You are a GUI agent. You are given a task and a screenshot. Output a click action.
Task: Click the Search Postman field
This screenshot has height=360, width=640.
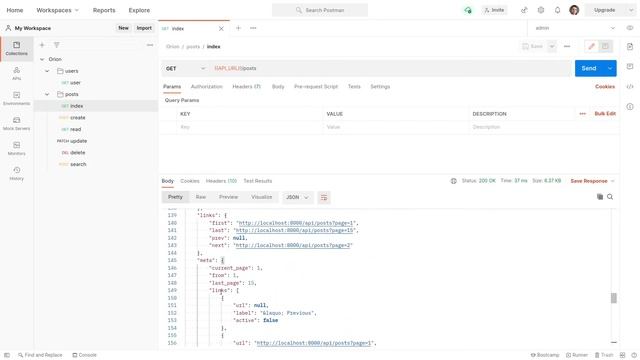point(320,10)
